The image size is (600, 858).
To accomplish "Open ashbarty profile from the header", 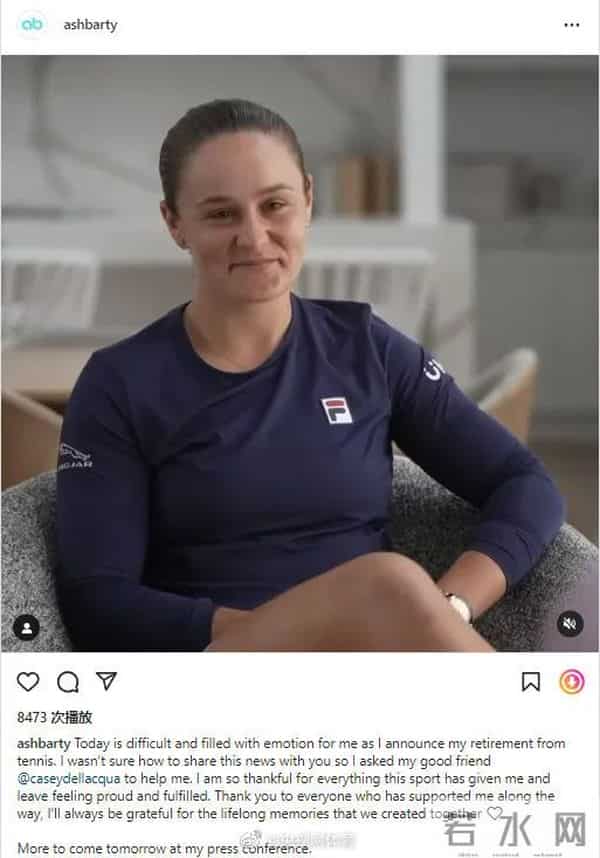I will [90, 25].
